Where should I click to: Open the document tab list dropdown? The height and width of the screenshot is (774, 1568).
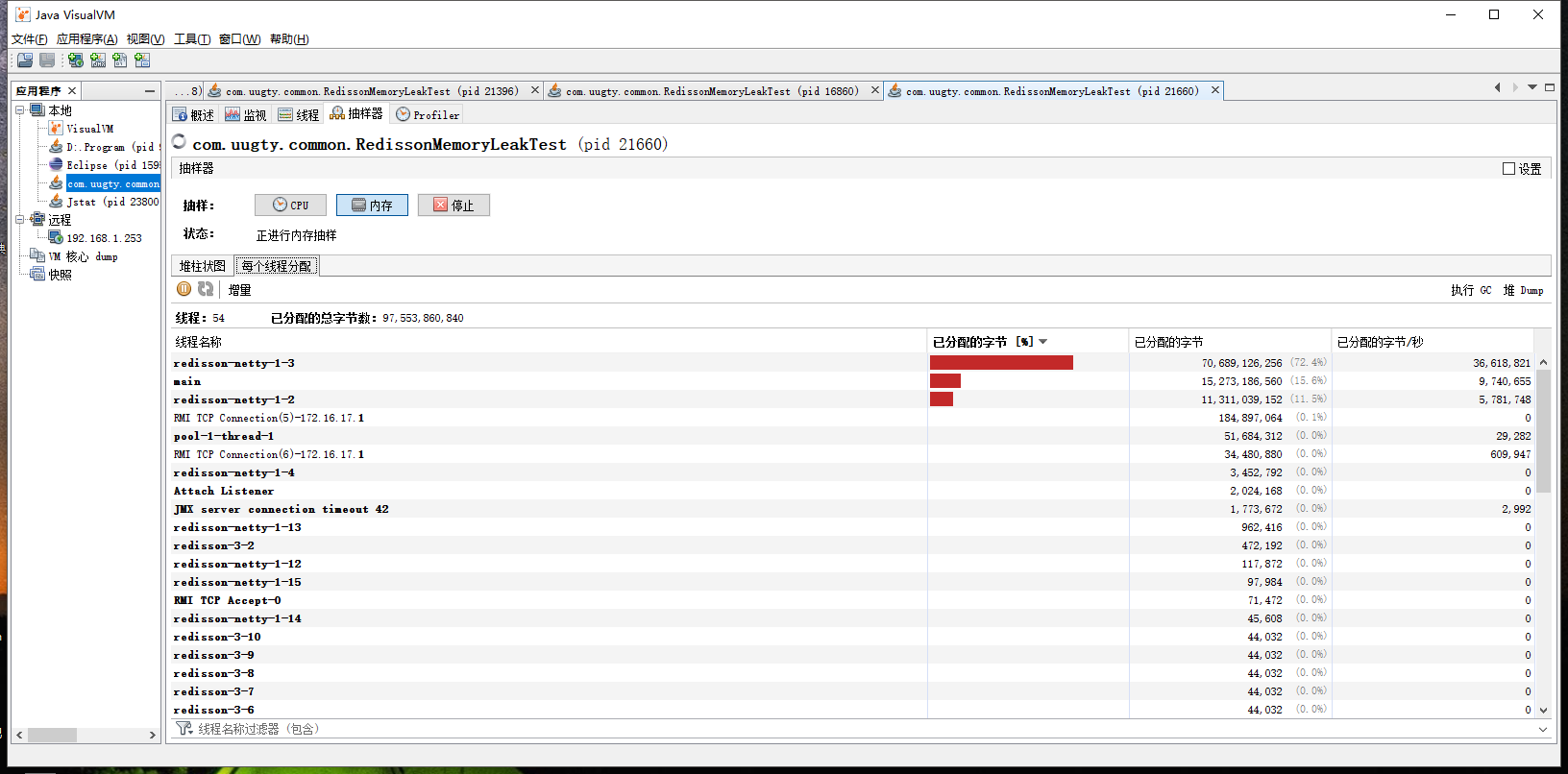click(x=1532, y=87)
